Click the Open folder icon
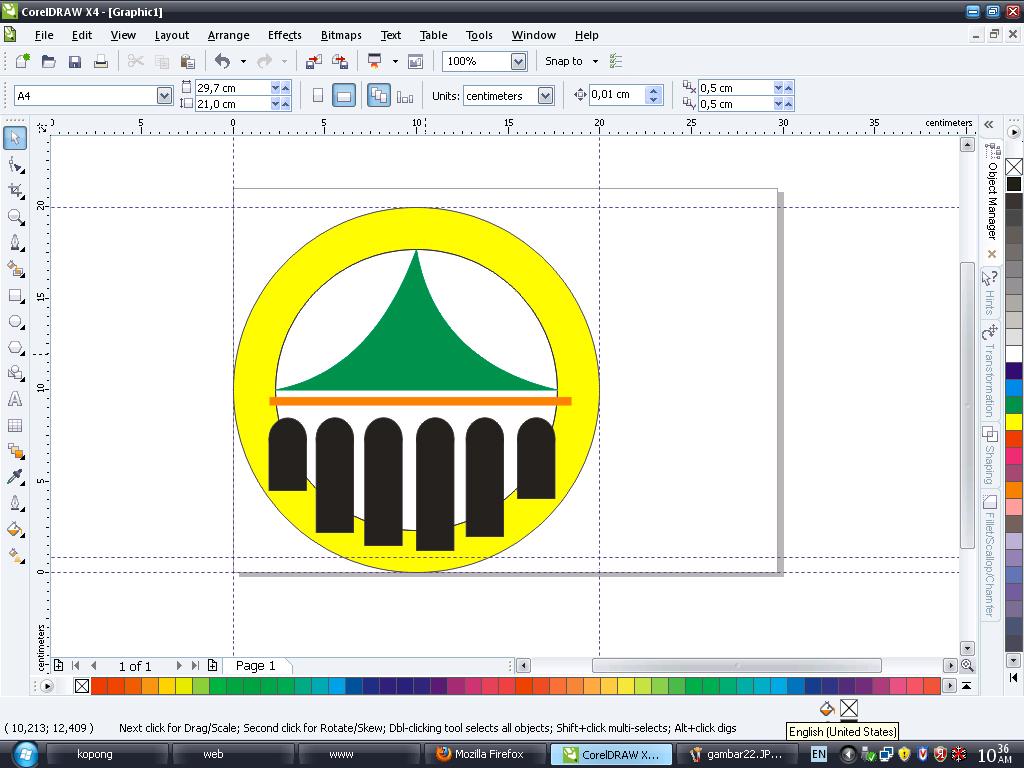 click(x=48, y=61)
